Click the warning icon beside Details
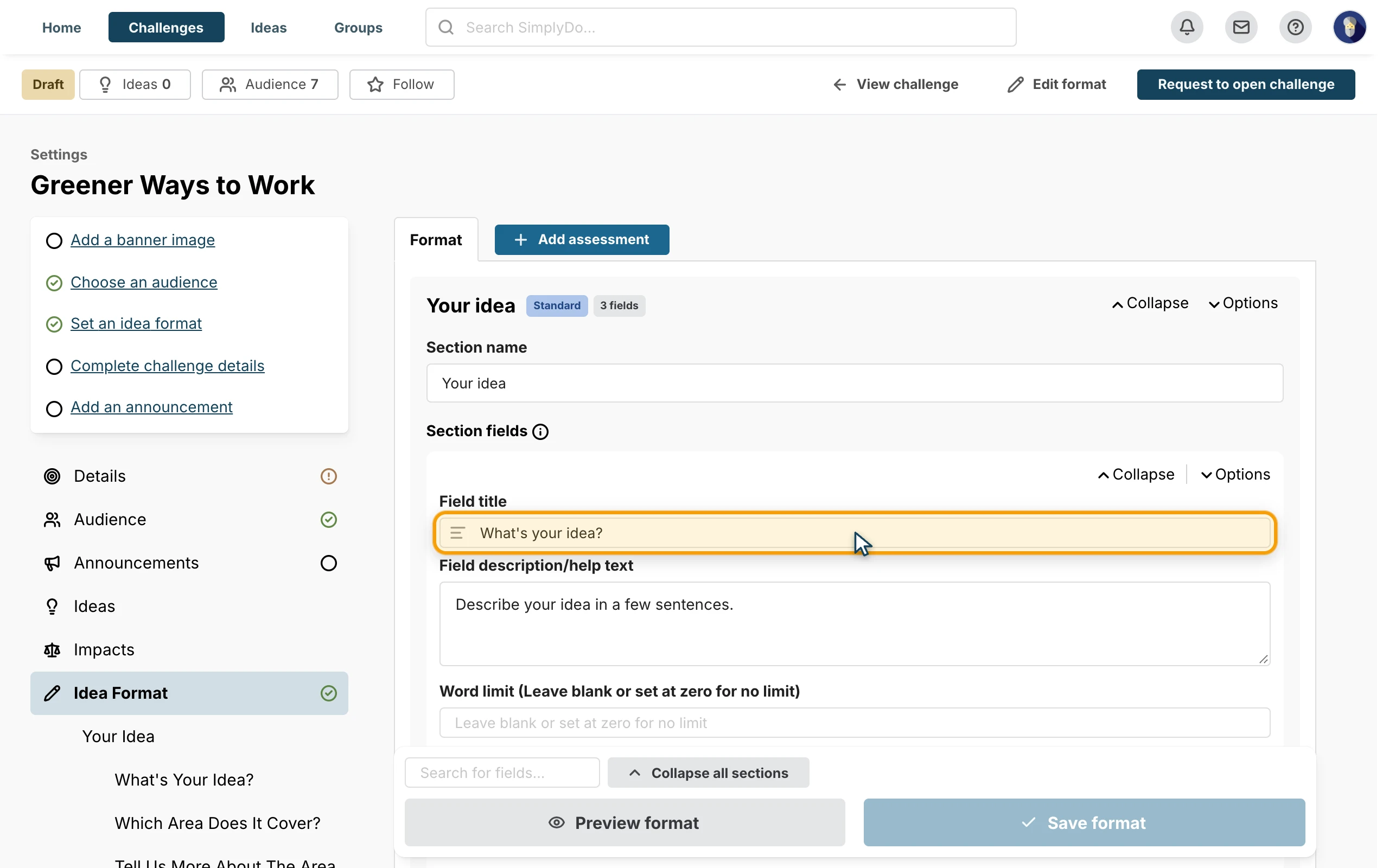The image size is (1389, 868). (x=328, y=476)
